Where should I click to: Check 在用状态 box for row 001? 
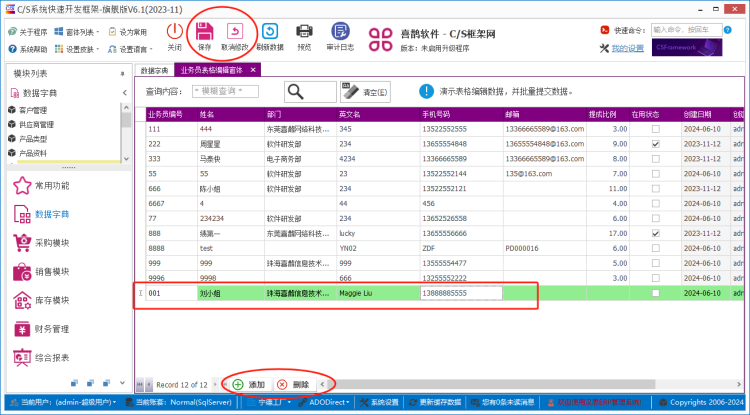coord(655,294)
